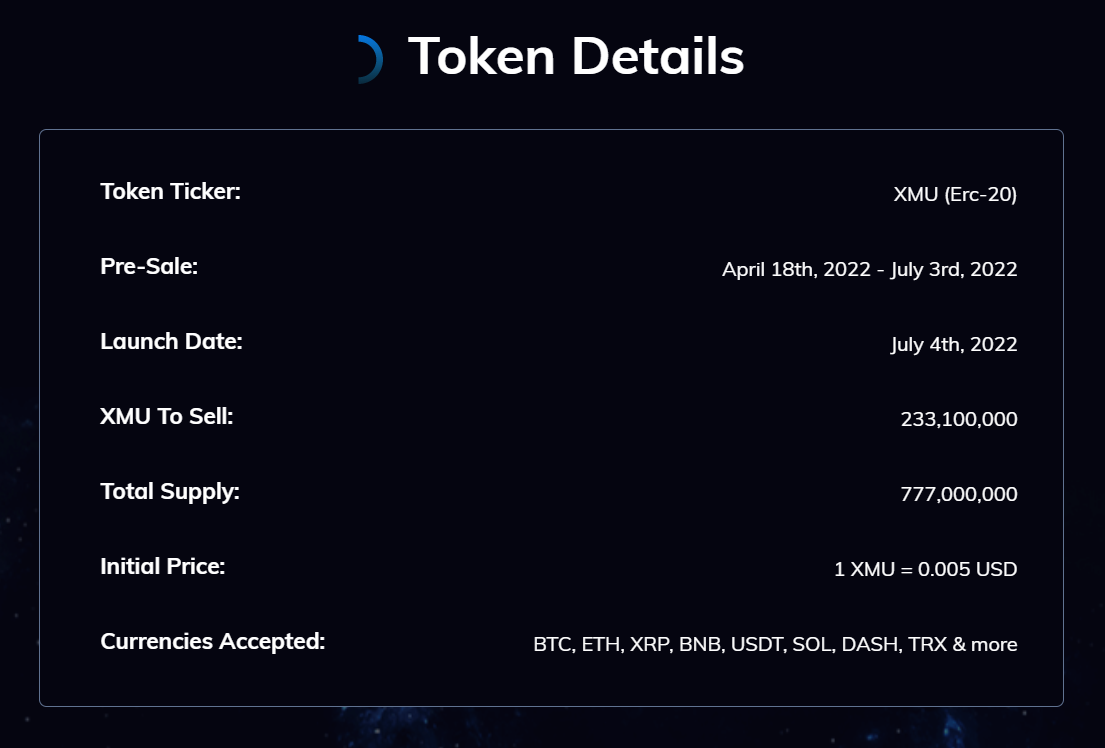Click the '& more' currencies text
This screenshot has width=1105, height=748.
pyautogui.click(x=984, y=644)
